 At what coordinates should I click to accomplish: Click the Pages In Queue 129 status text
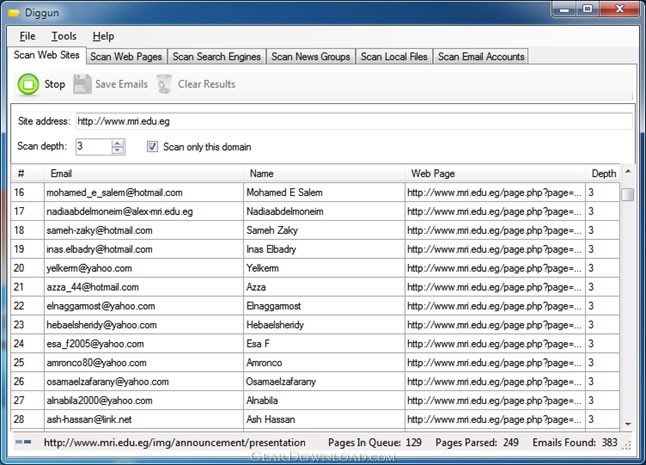pos(374,443)
